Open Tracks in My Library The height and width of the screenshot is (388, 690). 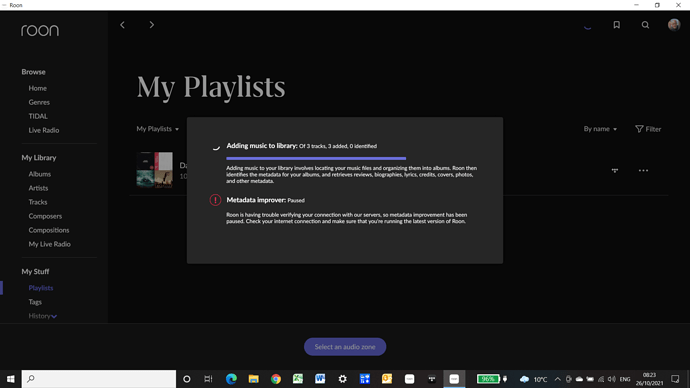(x=38, y=202)
